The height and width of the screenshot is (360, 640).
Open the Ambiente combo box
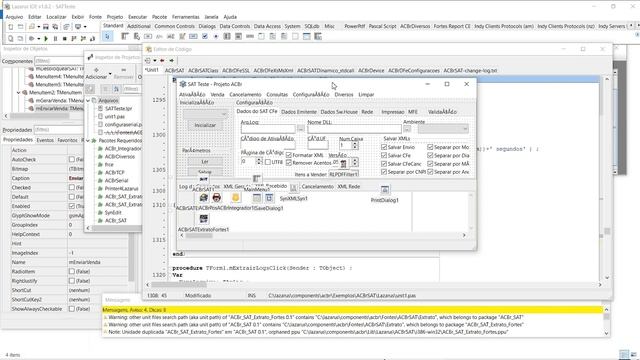(x=443, y=129)
